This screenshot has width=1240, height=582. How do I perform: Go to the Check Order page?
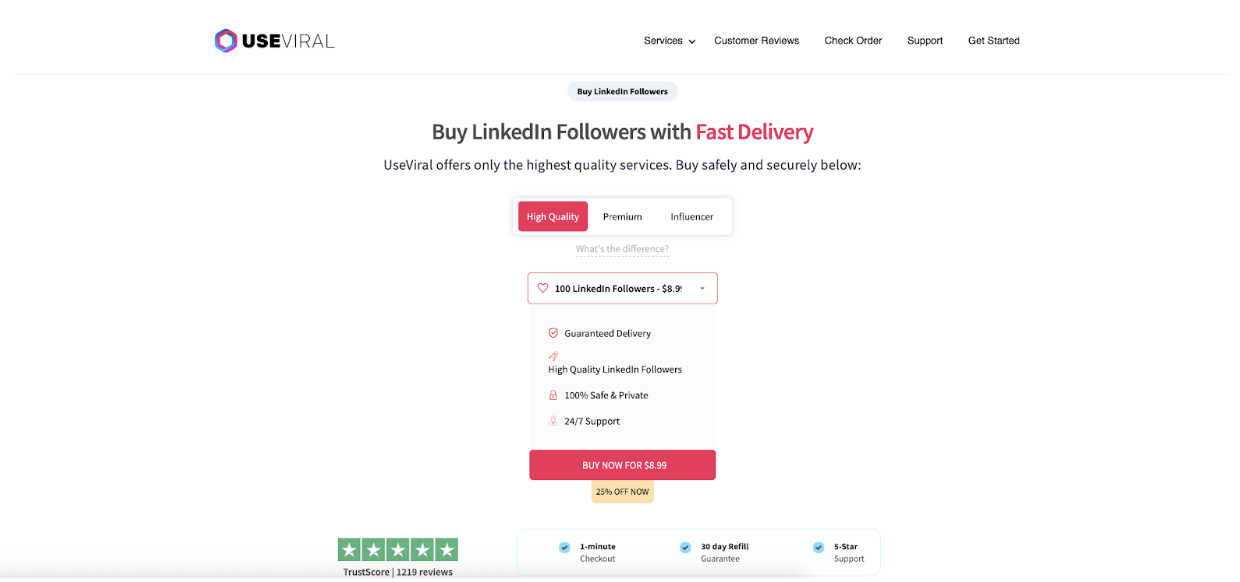[853, 41]
